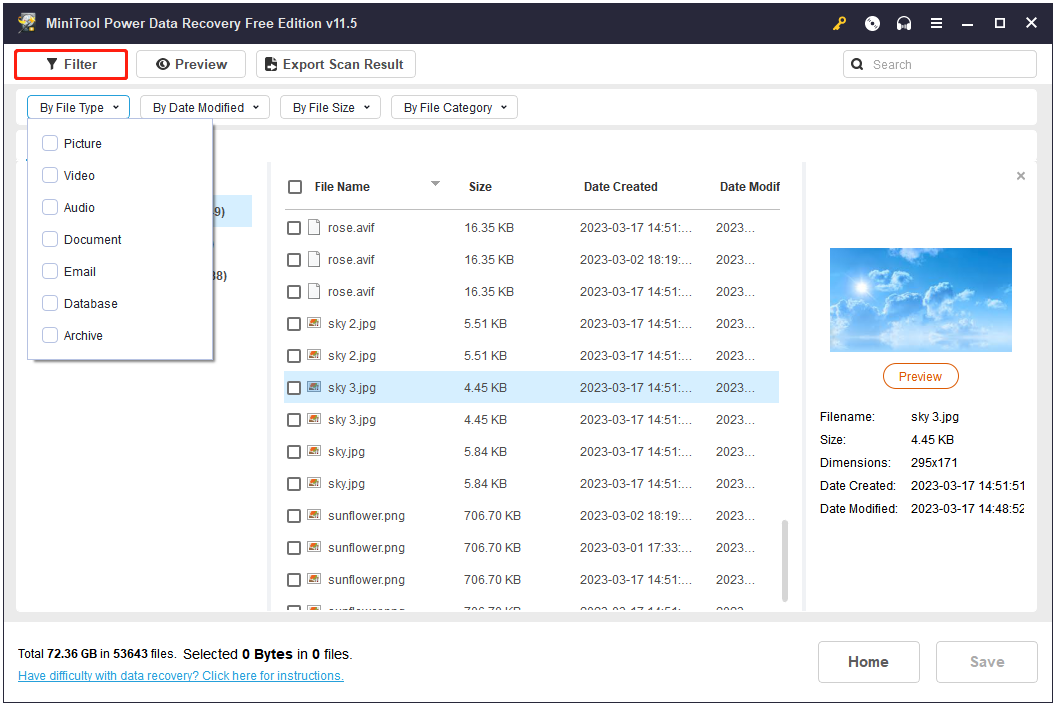Click the key registration icon
The image size is (1056, 707).
[x=839, y=24]
